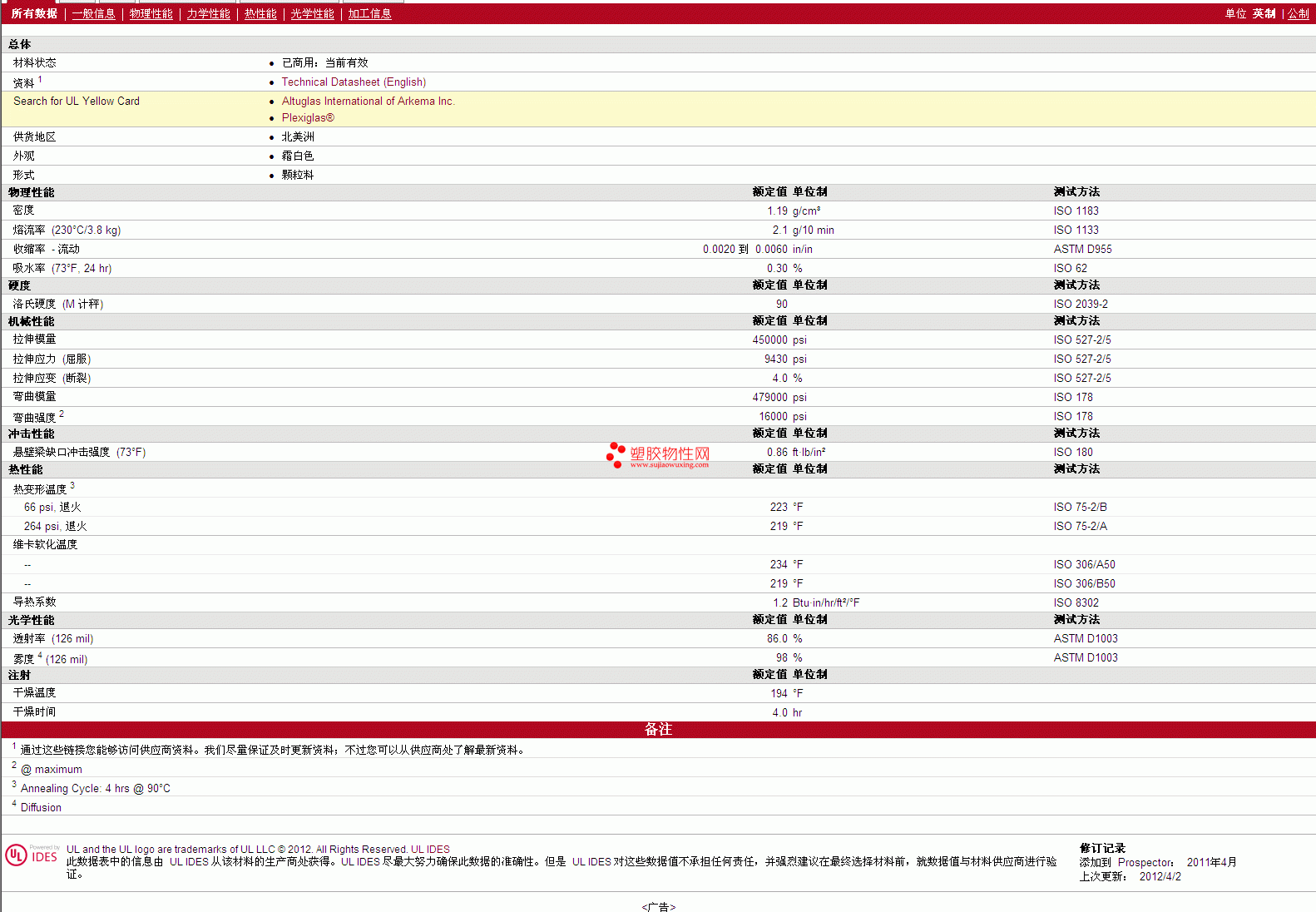Click the Diffusion footnote text
The width and height of the screenshot is (1316, 912).
41,808
